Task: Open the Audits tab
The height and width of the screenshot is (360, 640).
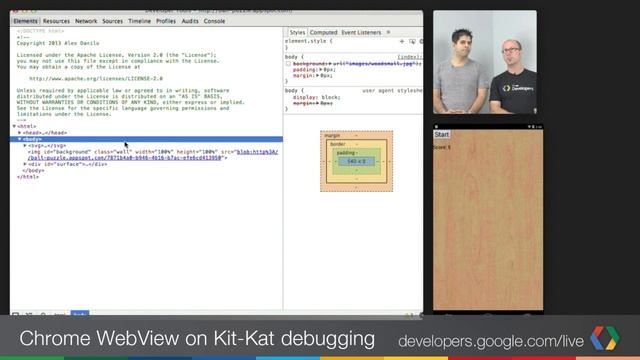Action: click(x=190, y=21)
